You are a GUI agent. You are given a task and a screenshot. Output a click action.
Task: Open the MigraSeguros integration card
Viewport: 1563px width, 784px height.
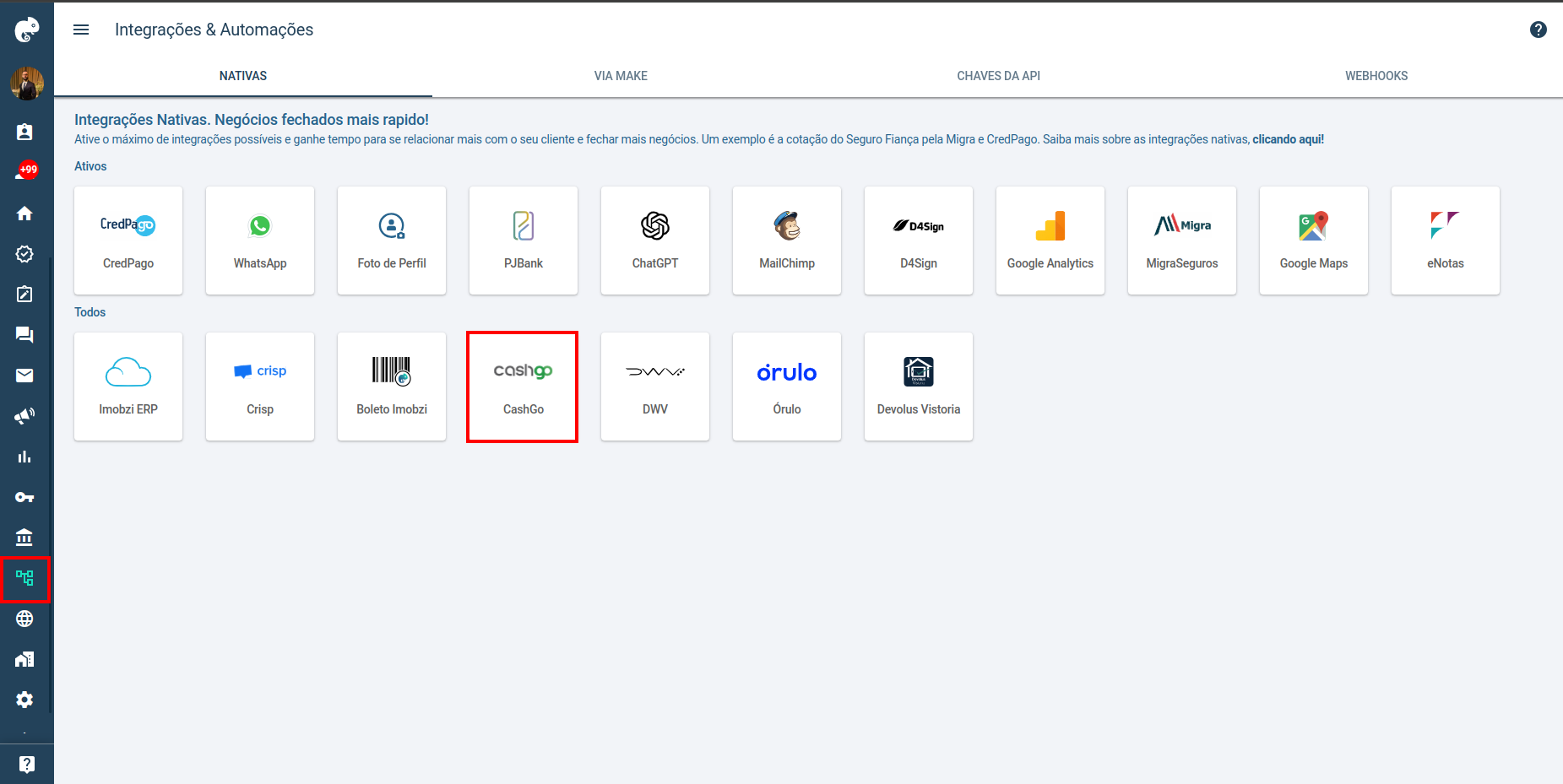(x=1182, y=241)
